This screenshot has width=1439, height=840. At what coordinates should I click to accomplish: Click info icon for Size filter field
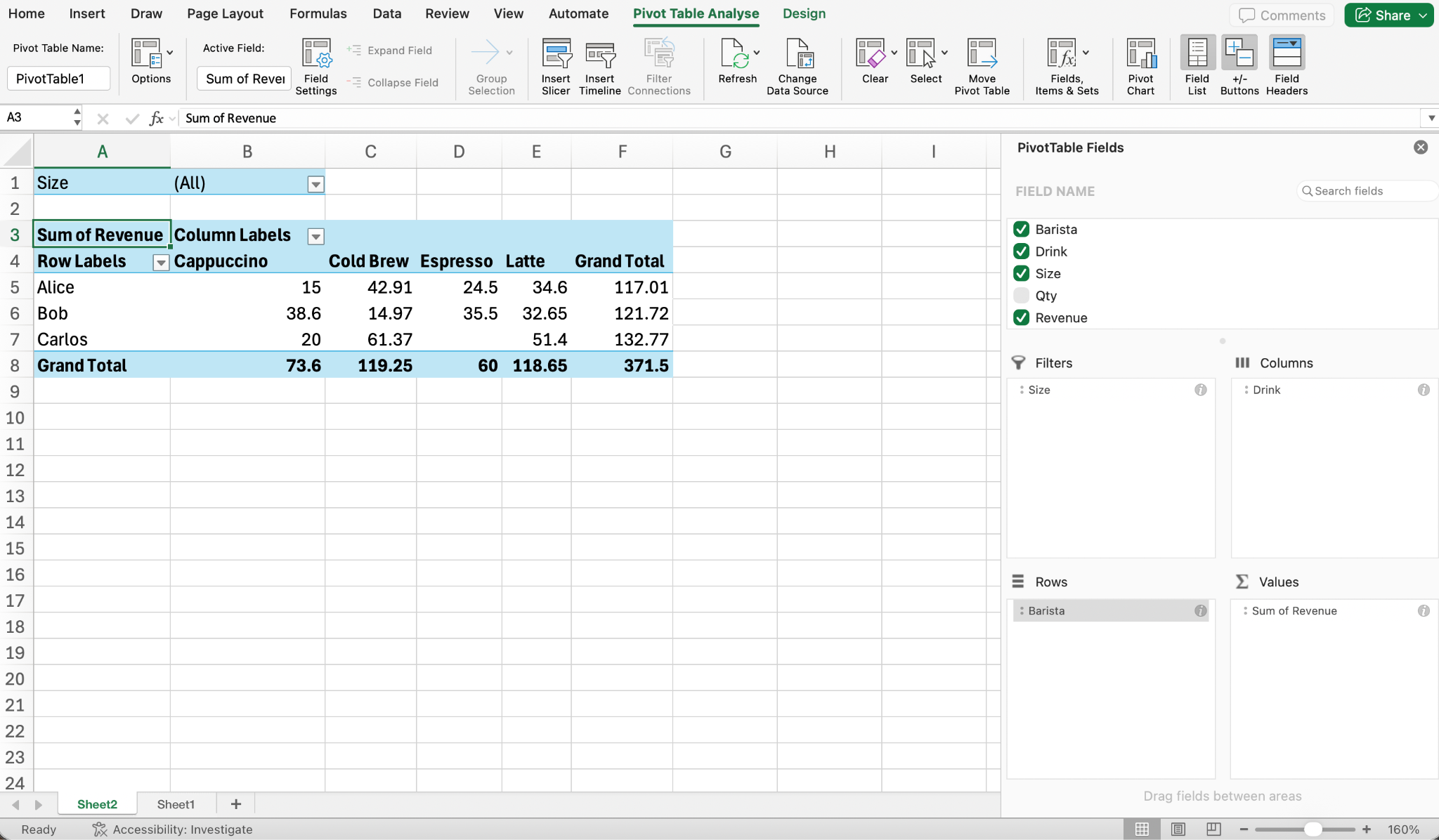(x=1201, y=390)
